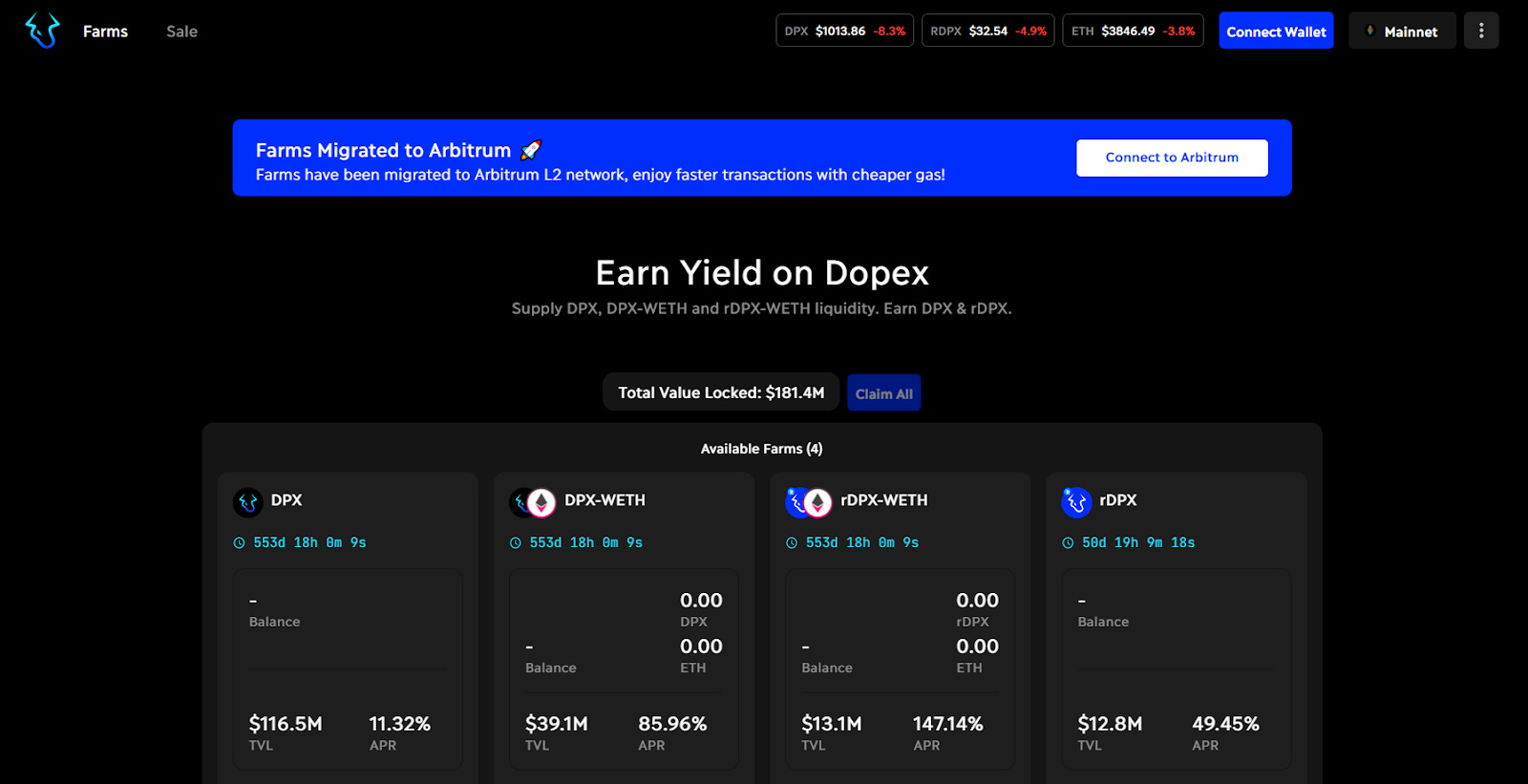Click the 50d 19h countdown on rDPX card
This screenshot has width=1528, height=784.
[x=1138, y=542]
